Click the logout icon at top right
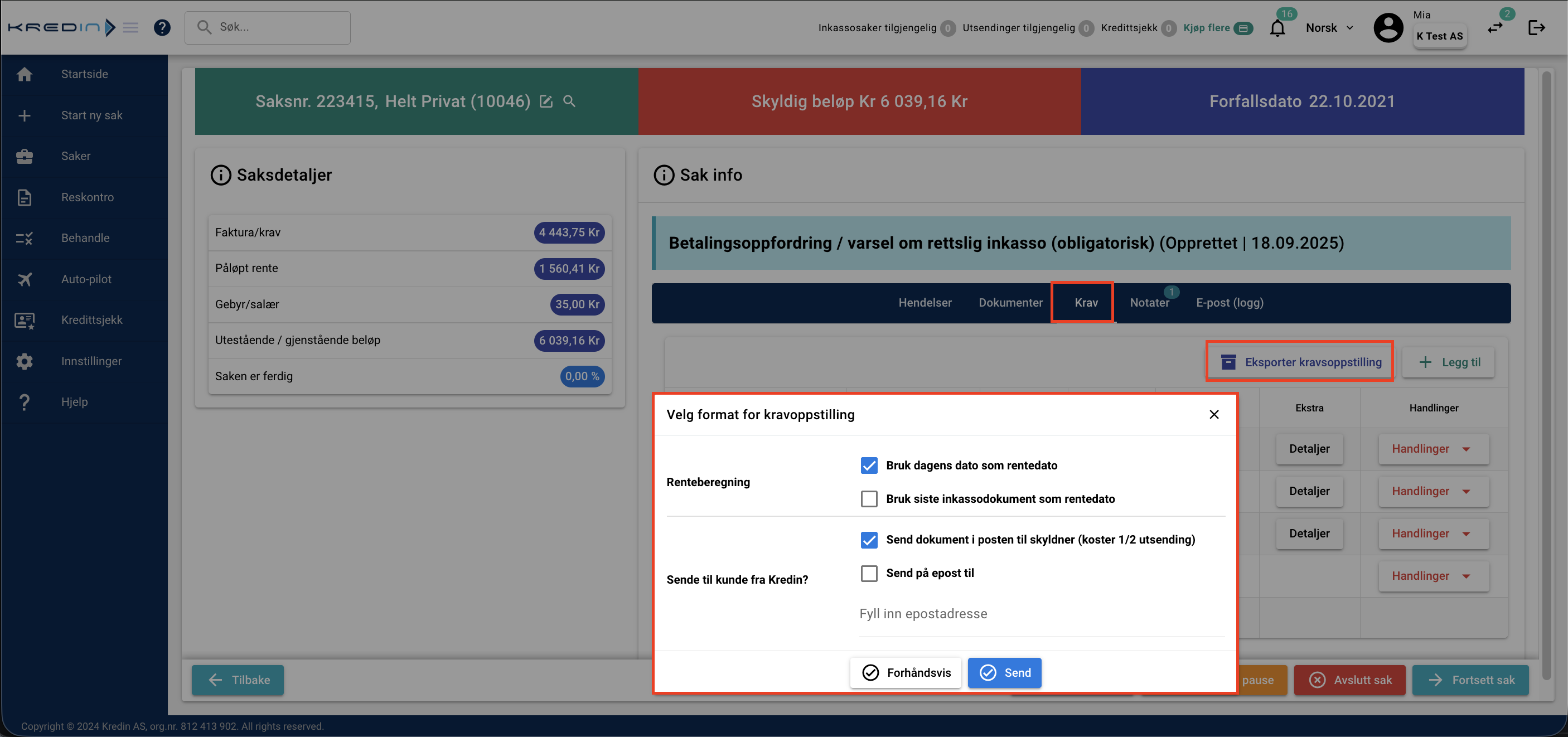Screen dimensions: 1568x737 (1536, 27)
